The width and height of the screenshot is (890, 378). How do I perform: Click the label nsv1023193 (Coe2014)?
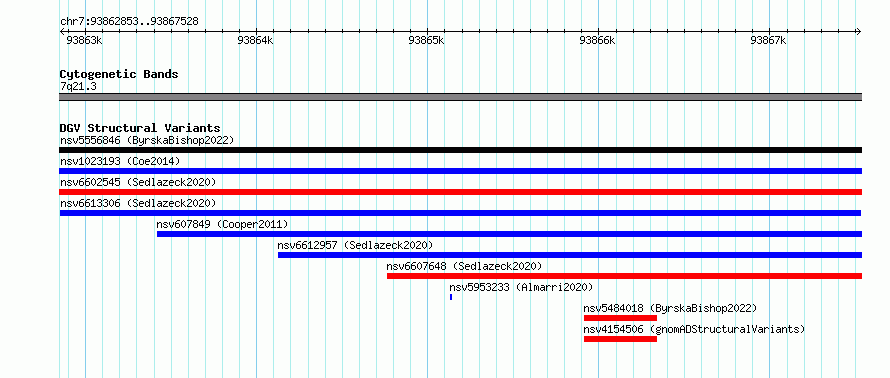click(120, 161)
